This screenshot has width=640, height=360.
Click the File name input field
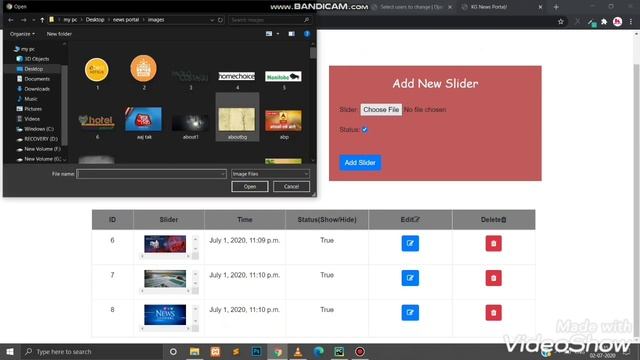pyautogui.click(x=151, y=174)
